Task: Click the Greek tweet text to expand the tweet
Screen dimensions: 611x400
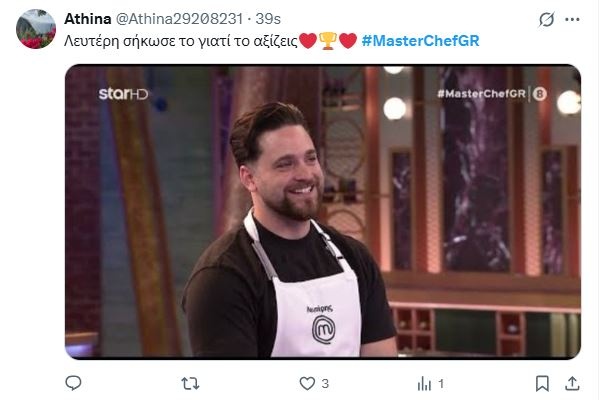Action: tap(181, 41)
